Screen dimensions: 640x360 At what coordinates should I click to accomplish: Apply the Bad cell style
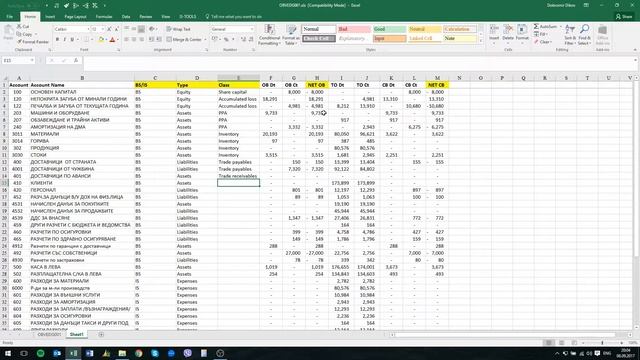pos(354,29)
